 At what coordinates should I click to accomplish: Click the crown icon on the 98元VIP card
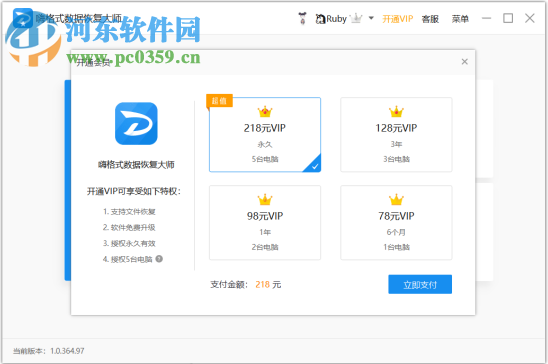(x=265, y=200)
